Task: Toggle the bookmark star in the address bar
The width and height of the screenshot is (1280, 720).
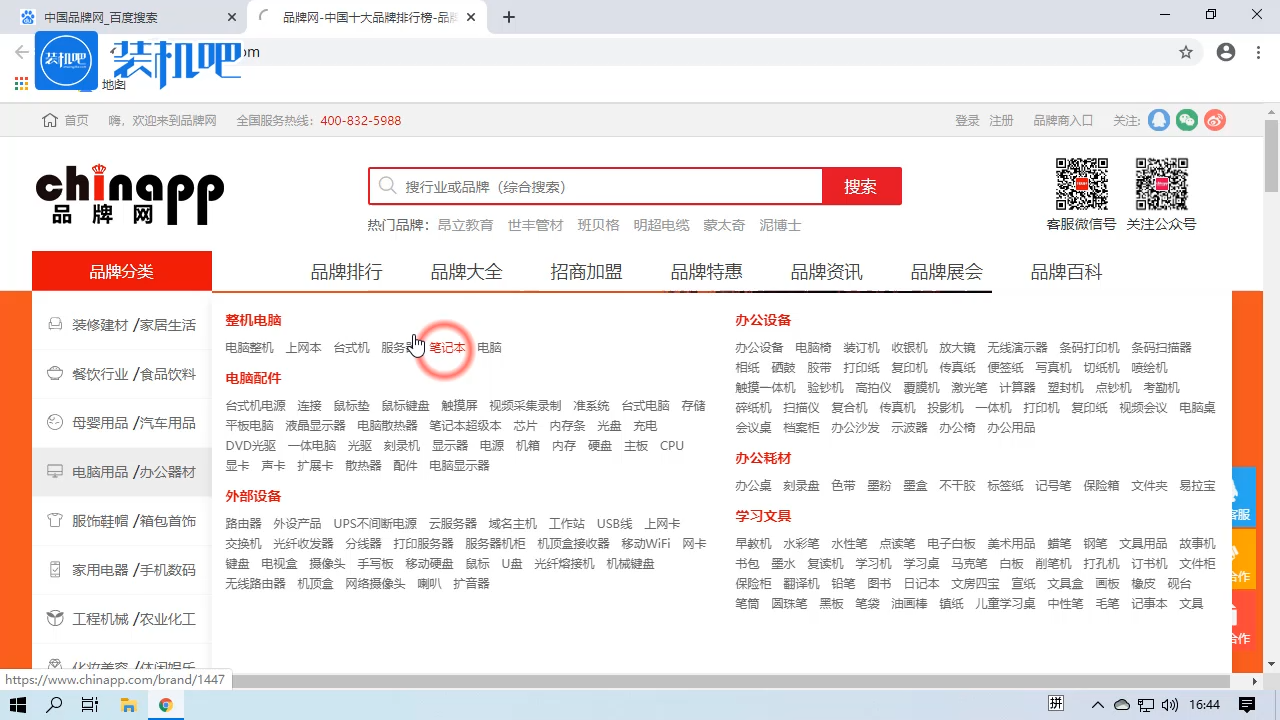Action: pyautogui.click(x=1186, y=52)
